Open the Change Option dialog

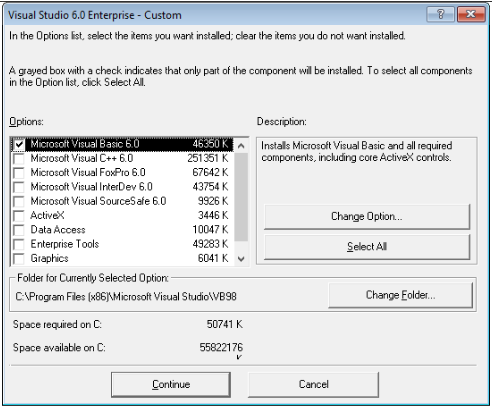tap(367, 217)
